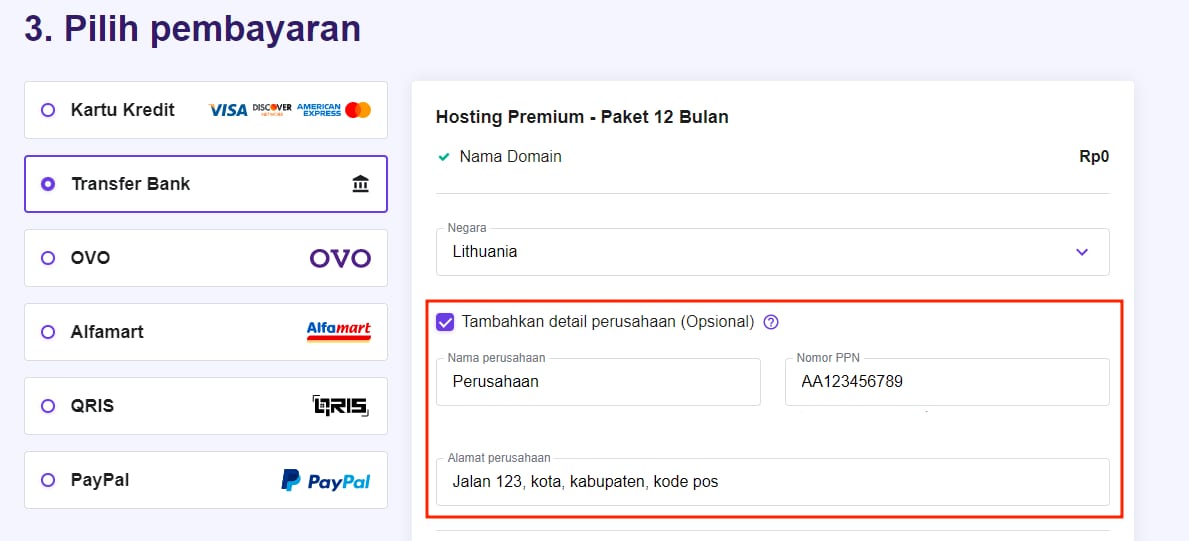Uncheck Tambahkan detail perusahaan checkbox
This screenshot has width=1189, height=541.
tap(445, 322)
